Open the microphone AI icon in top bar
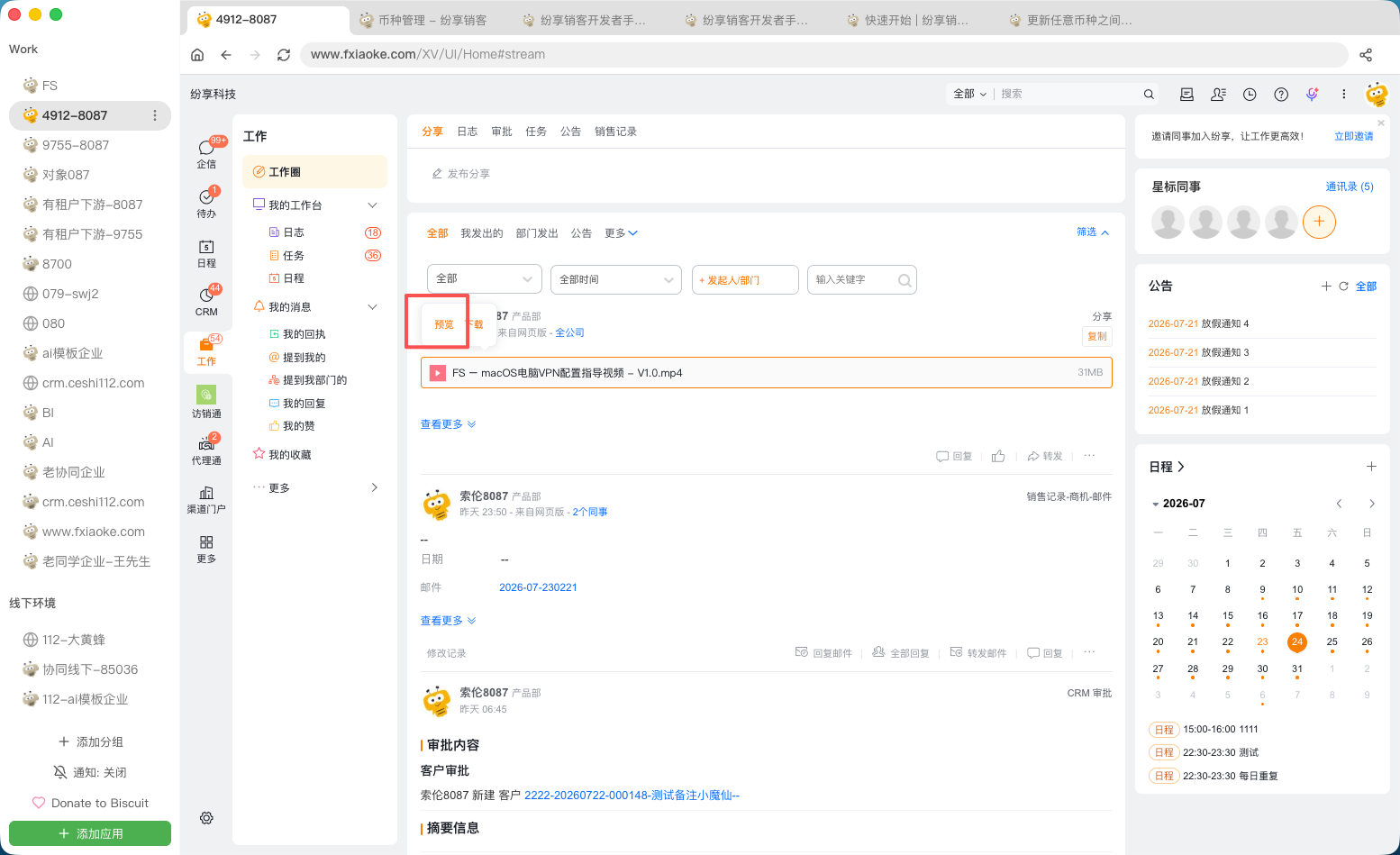Viewport: 1400px width, 855px height. [x=1313, y=94]
